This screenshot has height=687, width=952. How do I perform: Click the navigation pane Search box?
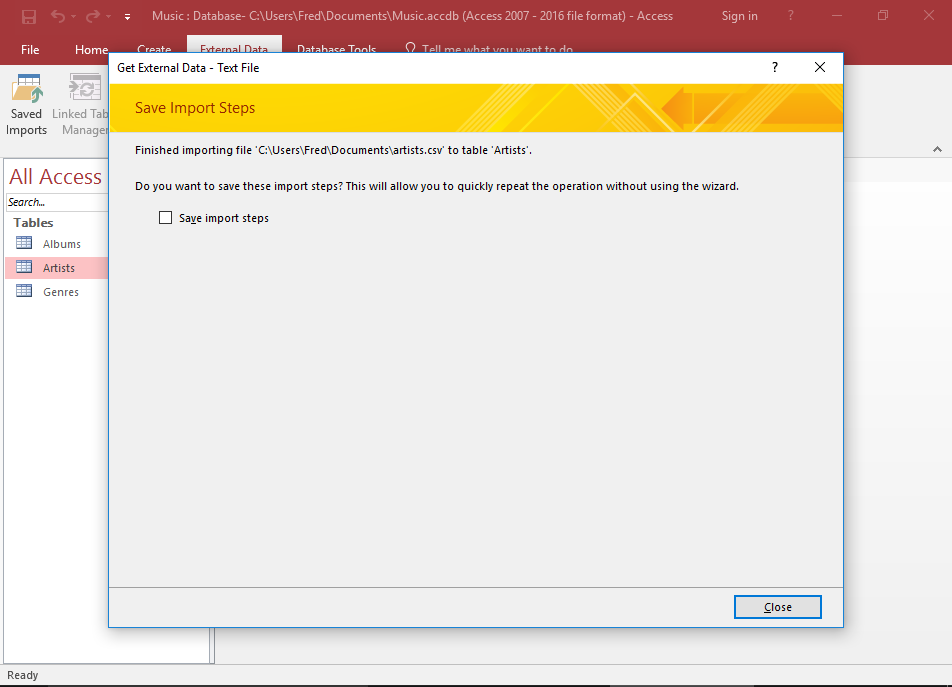click(57, 202)
